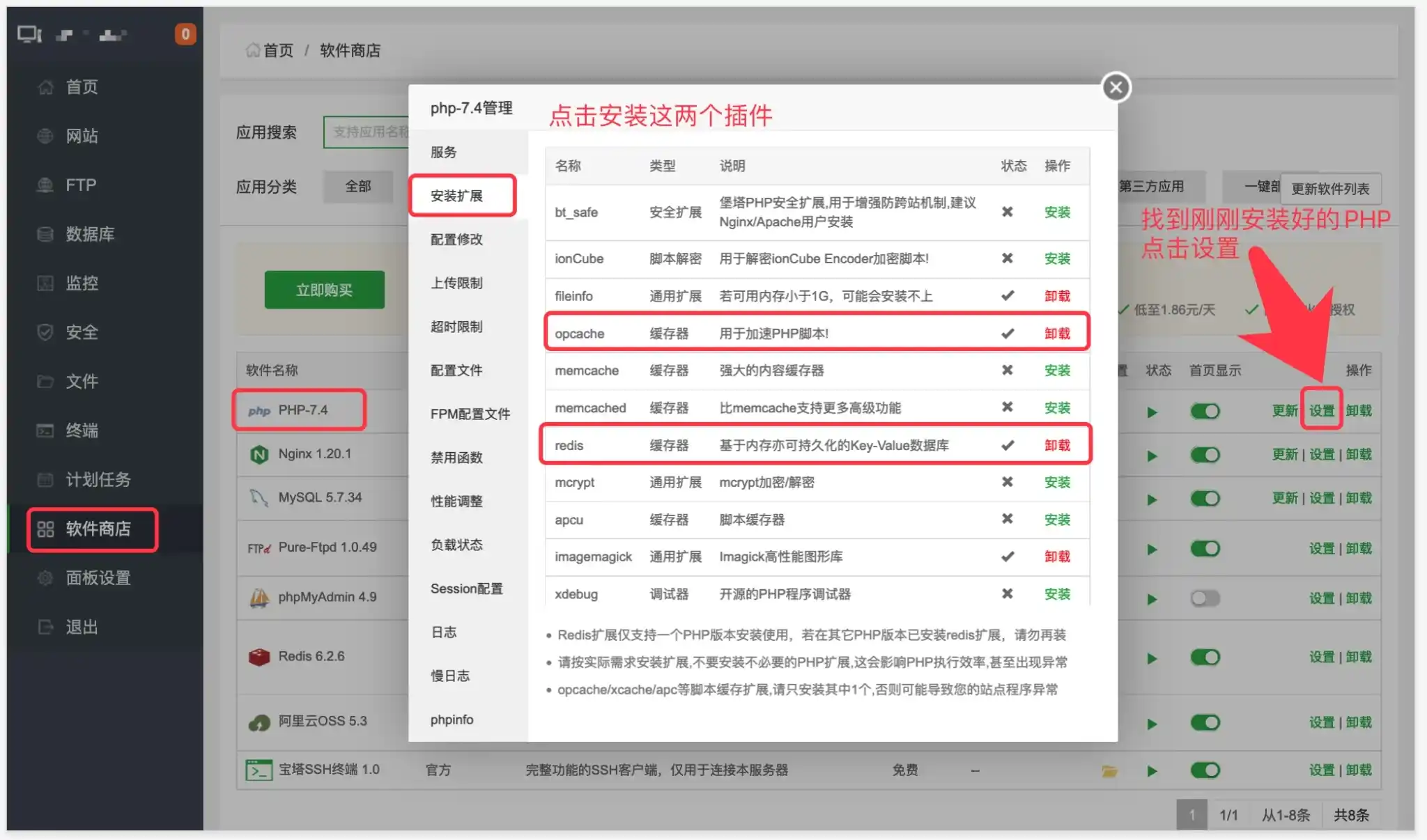The height and width of the screenshot is (840, 1427).
Task: Click the Nginx 1.20.1 icon
Action: [260, 453]
